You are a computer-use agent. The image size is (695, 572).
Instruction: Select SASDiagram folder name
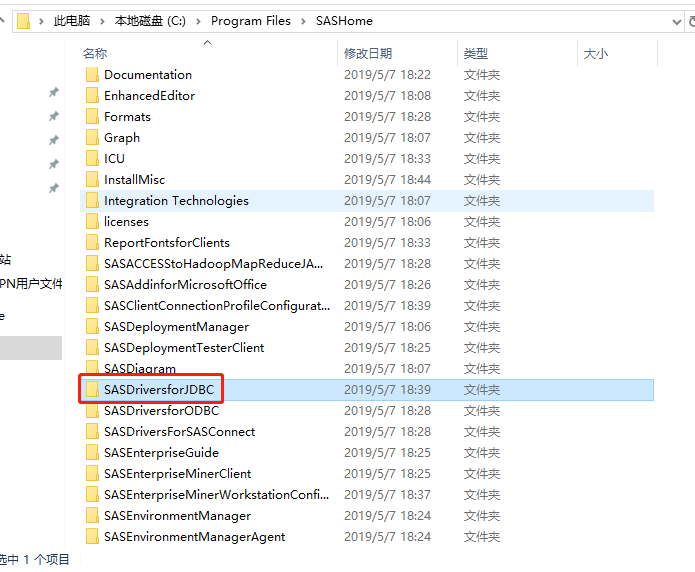[x=140, y=368]
